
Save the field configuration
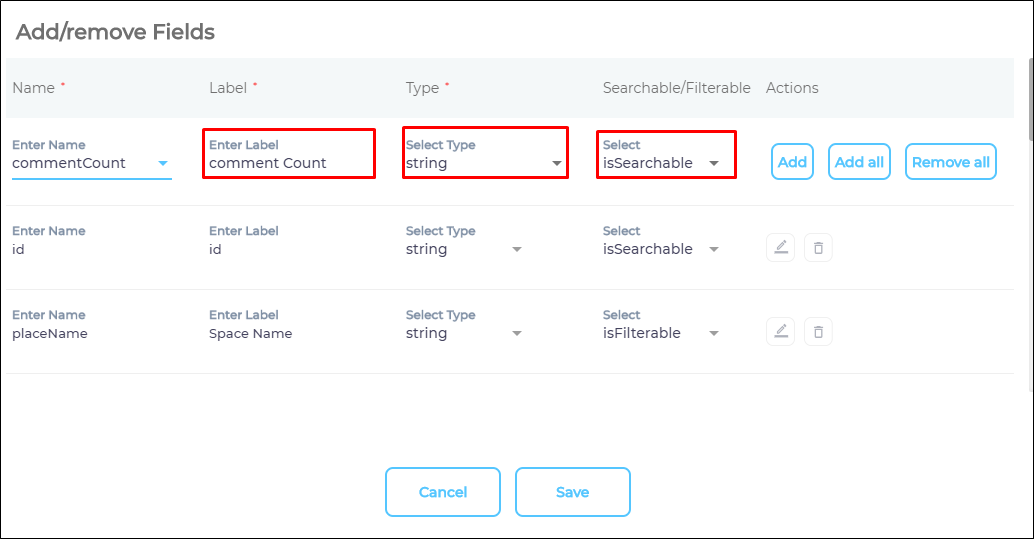(x=572, y=492)
